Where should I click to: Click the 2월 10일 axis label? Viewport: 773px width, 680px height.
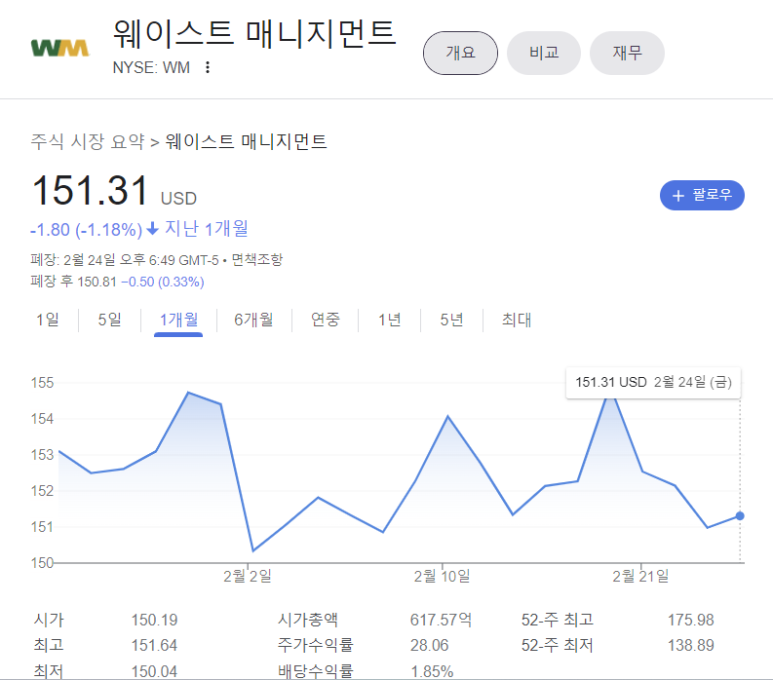442,576
